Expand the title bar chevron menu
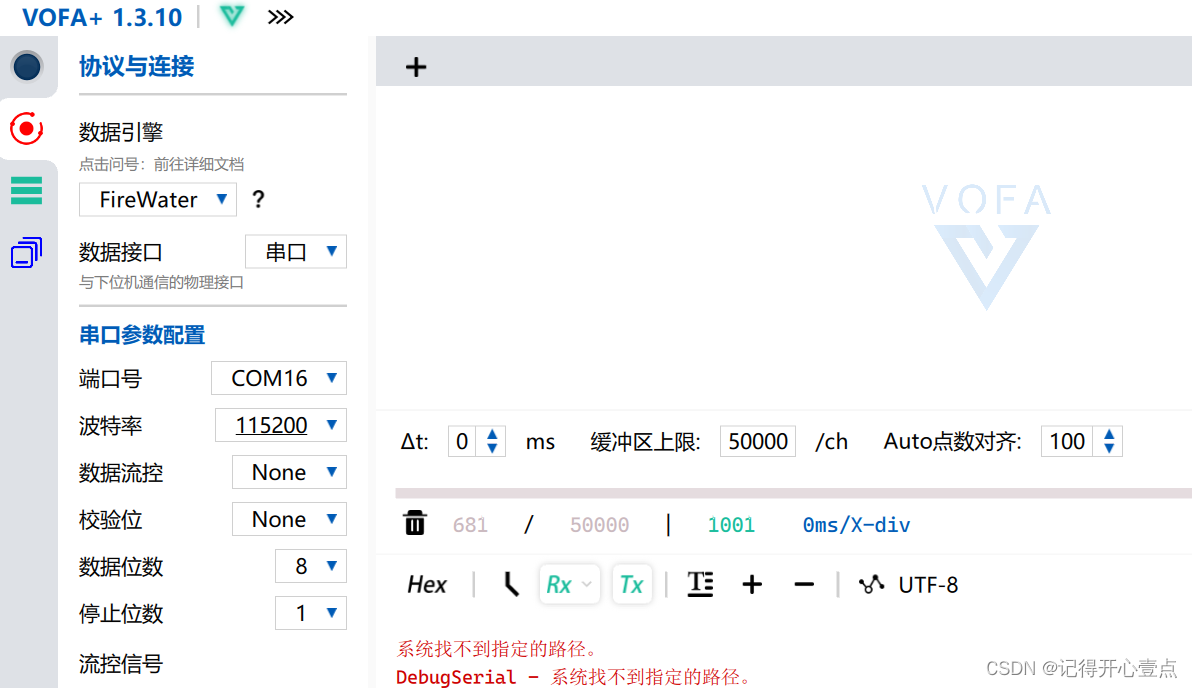 click(x=280, y=16)
